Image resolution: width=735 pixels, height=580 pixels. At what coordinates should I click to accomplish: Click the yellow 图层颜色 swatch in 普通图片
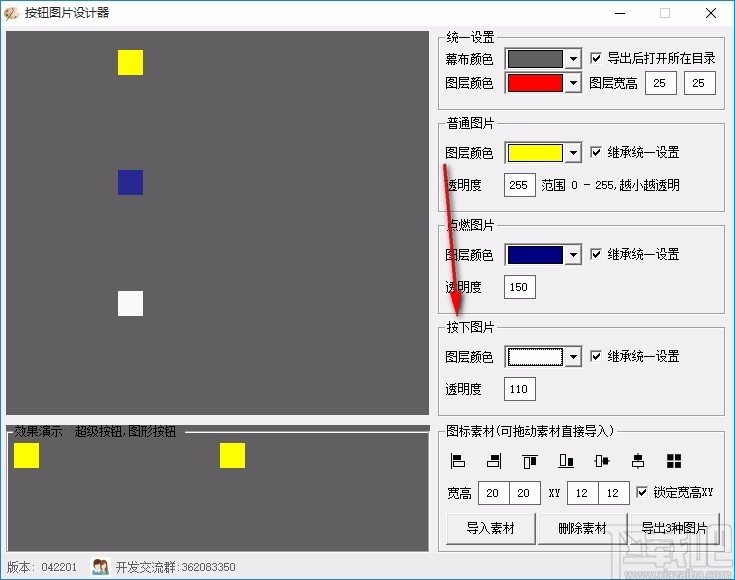(535, 153)
